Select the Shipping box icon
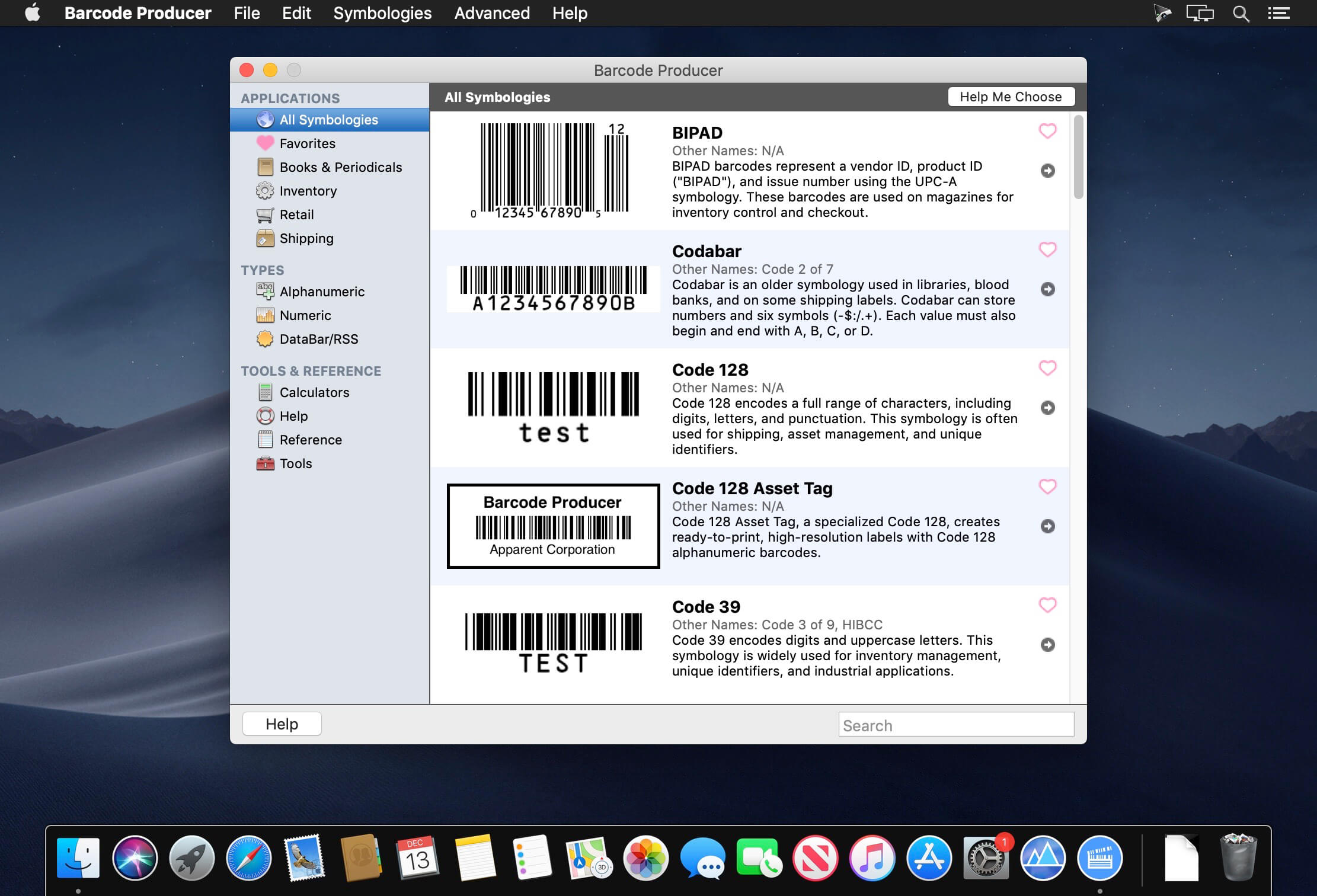This screenshot has width=1317, height=896. 265,238
